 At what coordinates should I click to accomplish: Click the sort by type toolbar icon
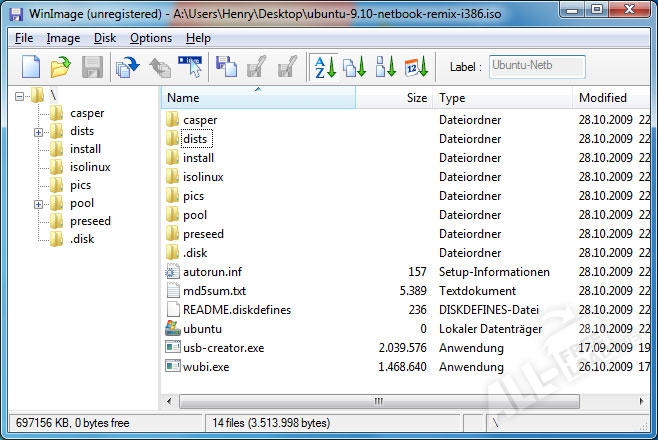click(354, 68)
